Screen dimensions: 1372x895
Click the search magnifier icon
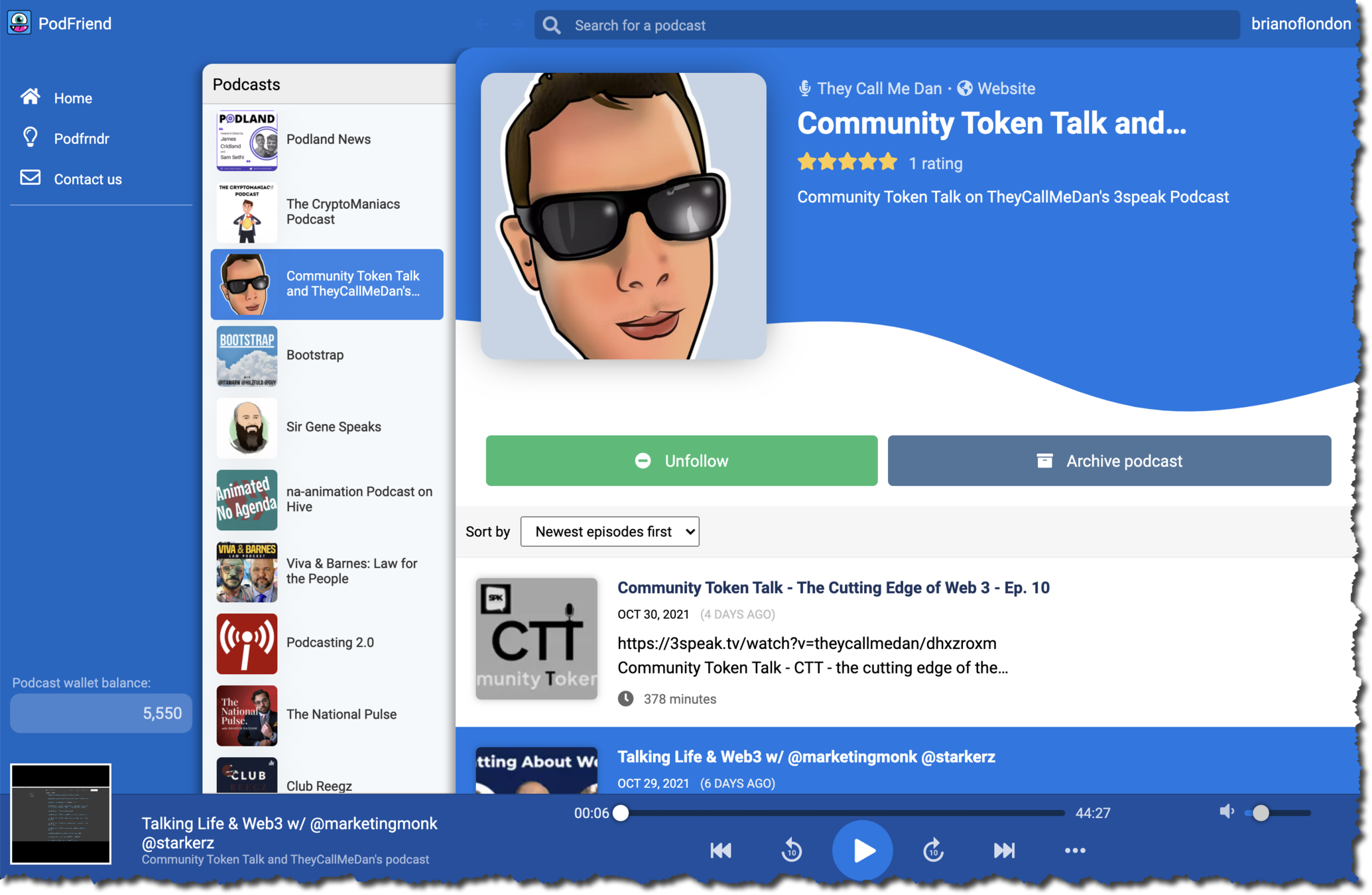[551, 25]
